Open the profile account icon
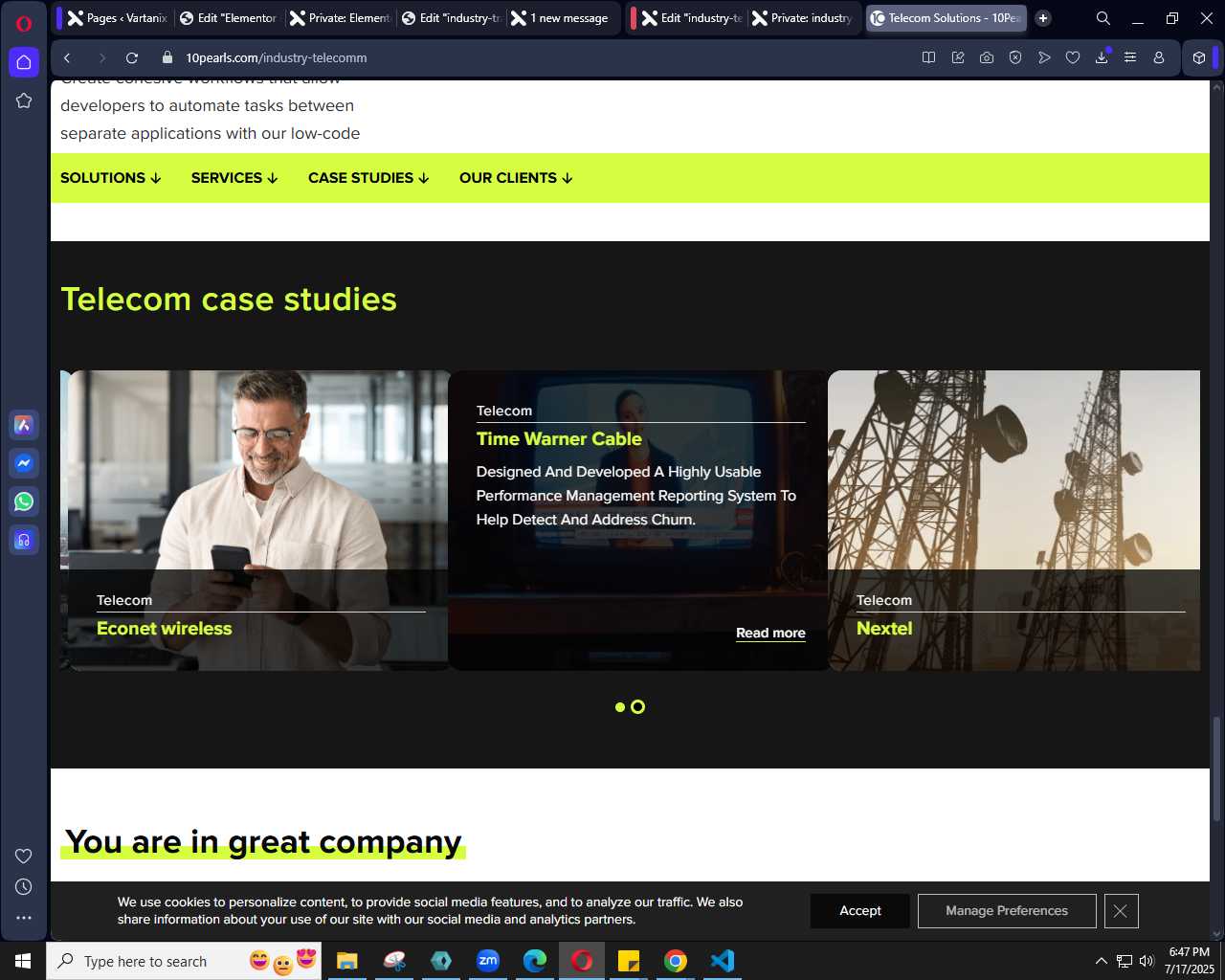The image size is (1225, 980). [1159, 57]
